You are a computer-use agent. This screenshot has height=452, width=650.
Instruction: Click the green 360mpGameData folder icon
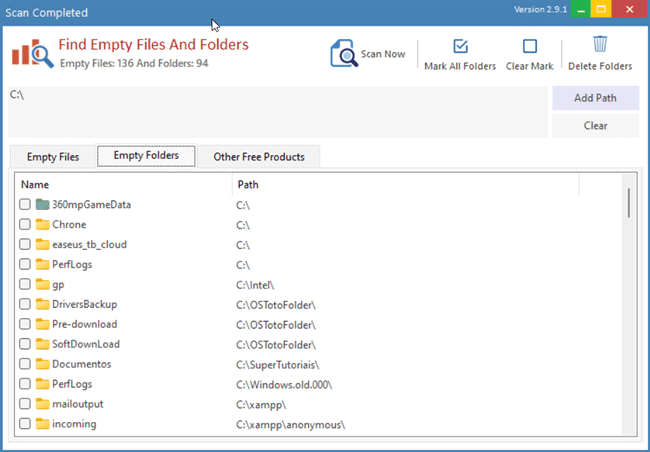[42, 204]
